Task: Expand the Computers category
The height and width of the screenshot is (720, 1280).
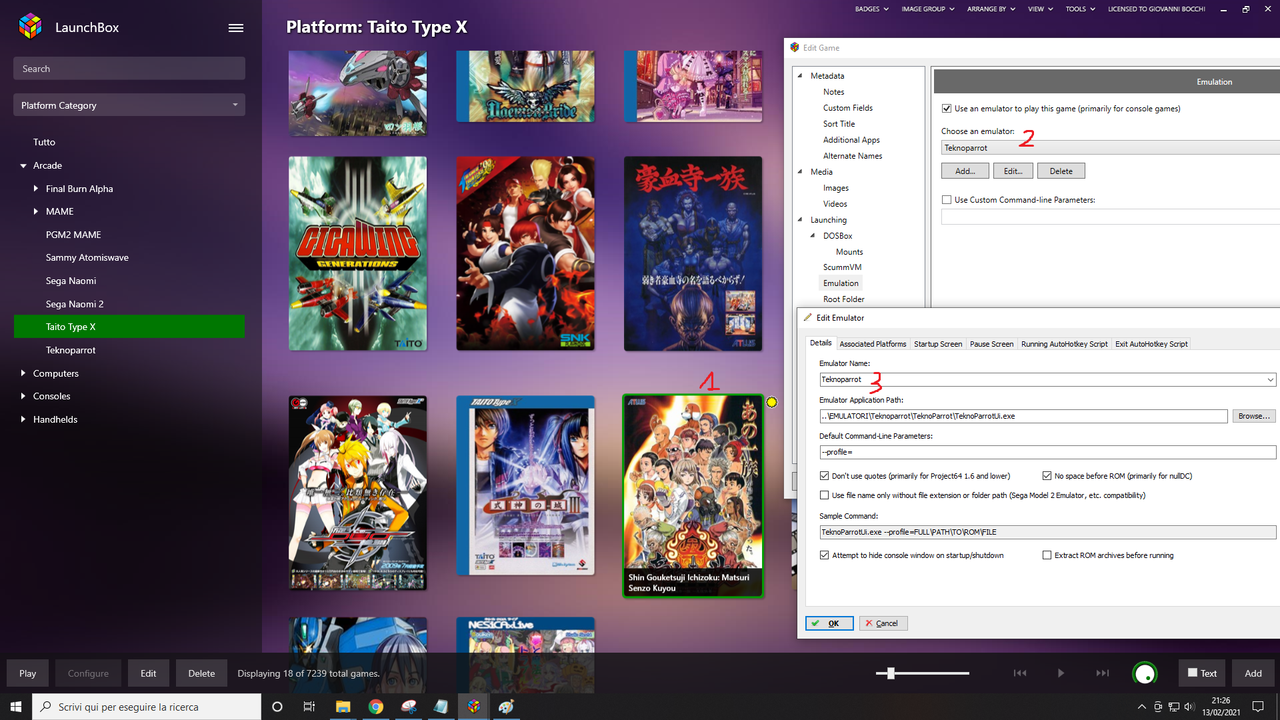Action: (24, 374)
